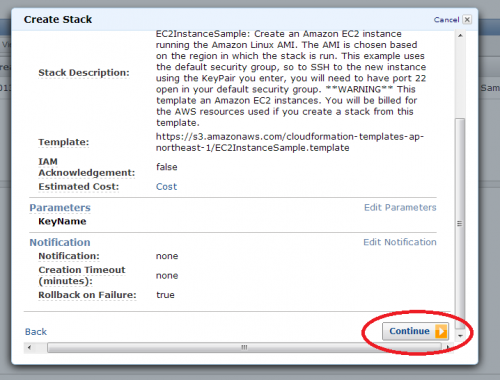Open the estimated Cost link
The width and height of the screenshot is (500, 380).
point(166,187)
